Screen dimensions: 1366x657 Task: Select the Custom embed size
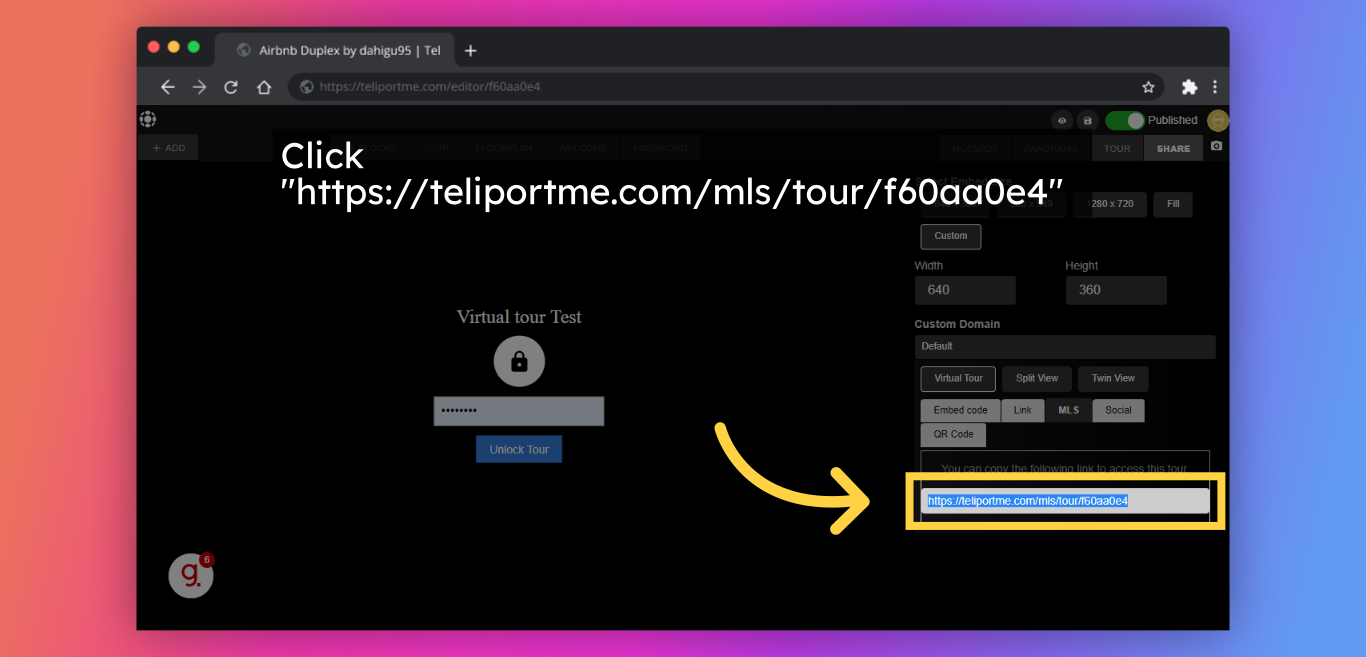click(951, 236)
